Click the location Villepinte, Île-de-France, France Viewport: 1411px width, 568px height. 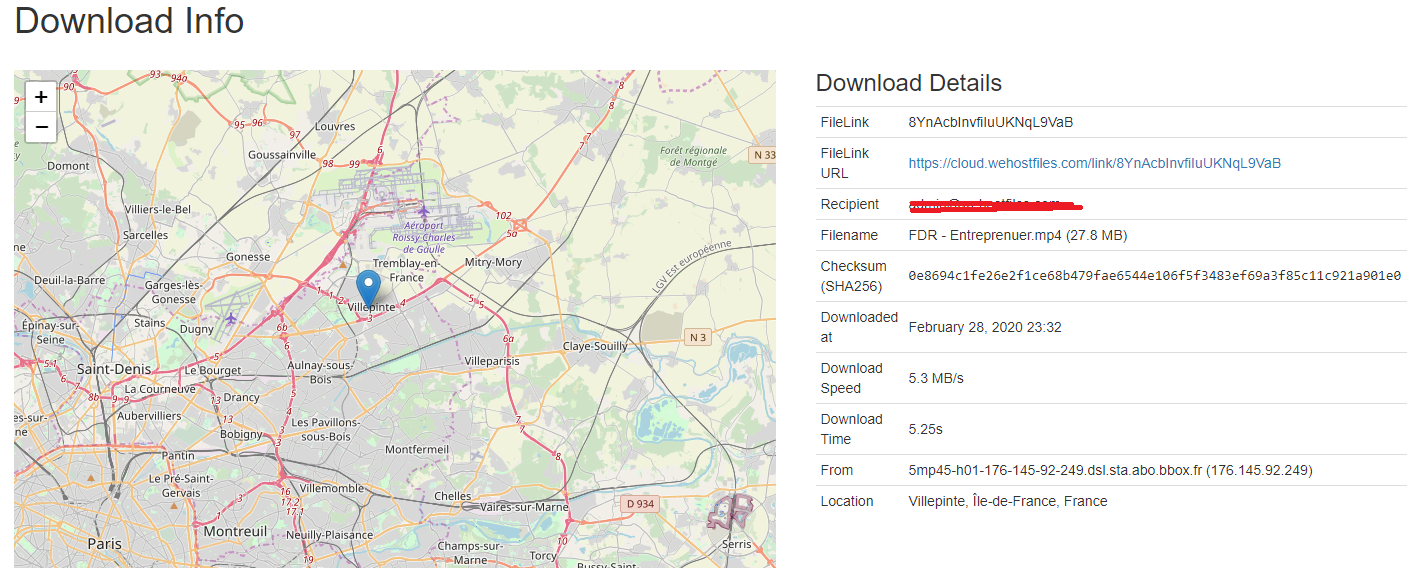coord(1007,501)
